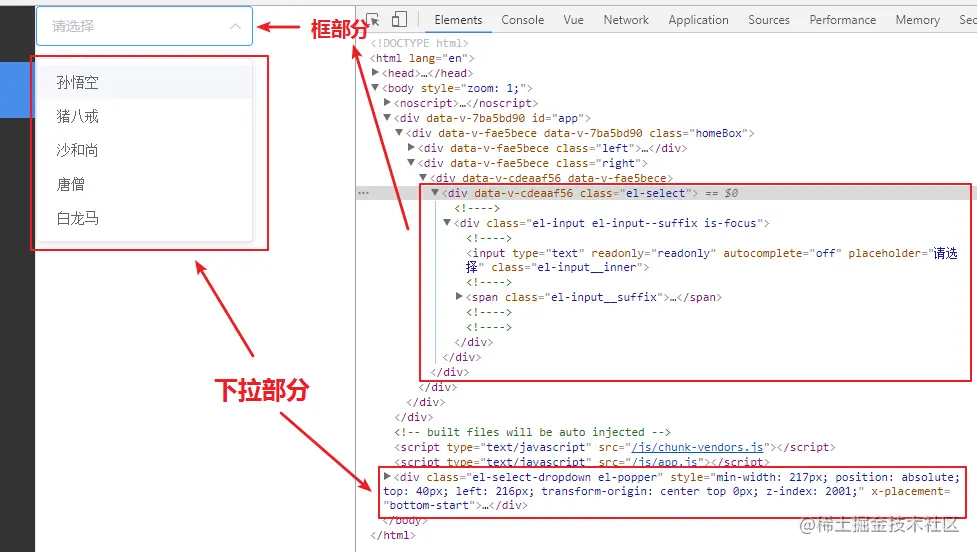The width and height of the screenshot is (977, 552).
Task: Toggle the device toolbar icon
Action: [x=399, y=19]
